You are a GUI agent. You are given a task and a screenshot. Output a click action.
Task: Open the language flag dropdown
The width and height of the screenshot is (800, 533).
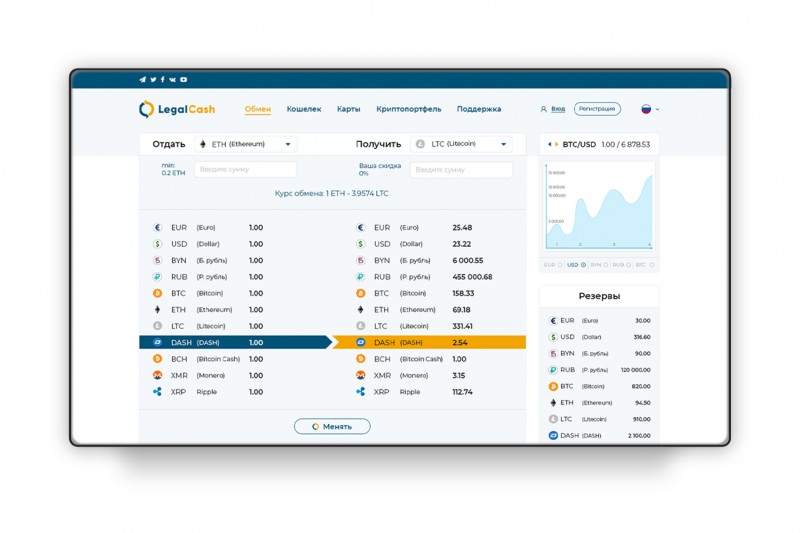650,109
